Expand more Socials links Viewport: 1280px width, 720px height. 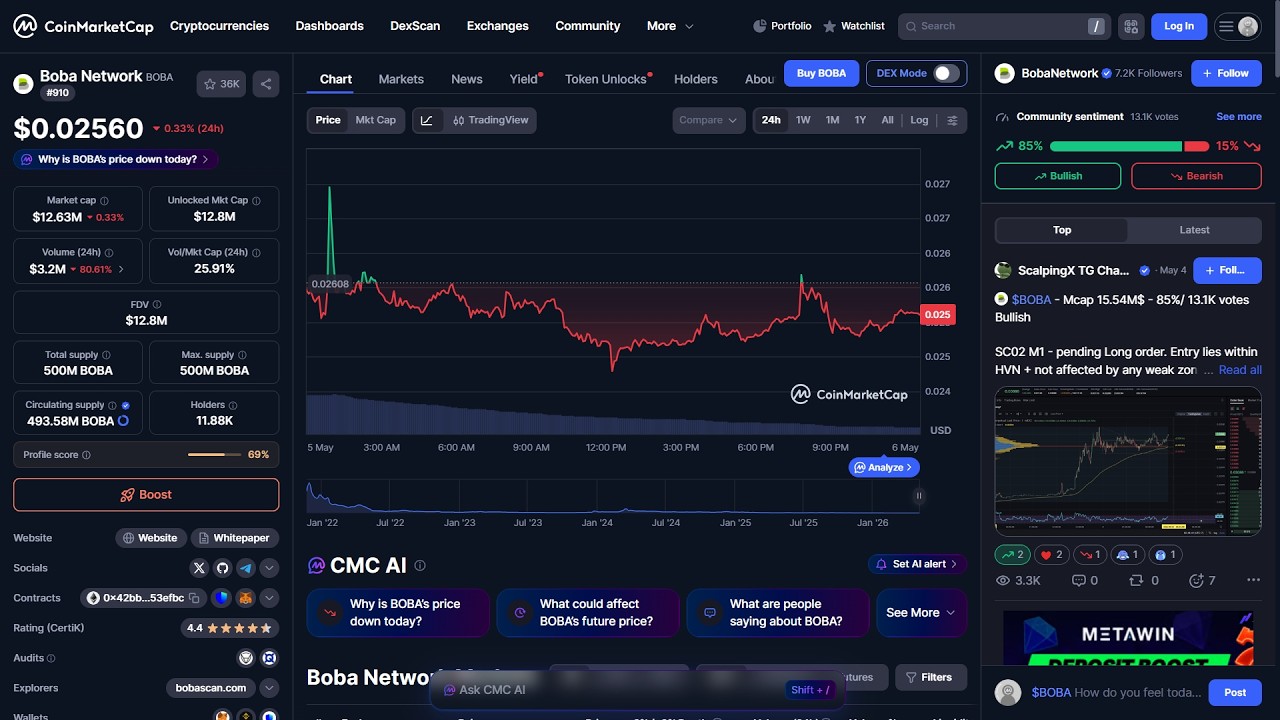click(x=269, y=568)
